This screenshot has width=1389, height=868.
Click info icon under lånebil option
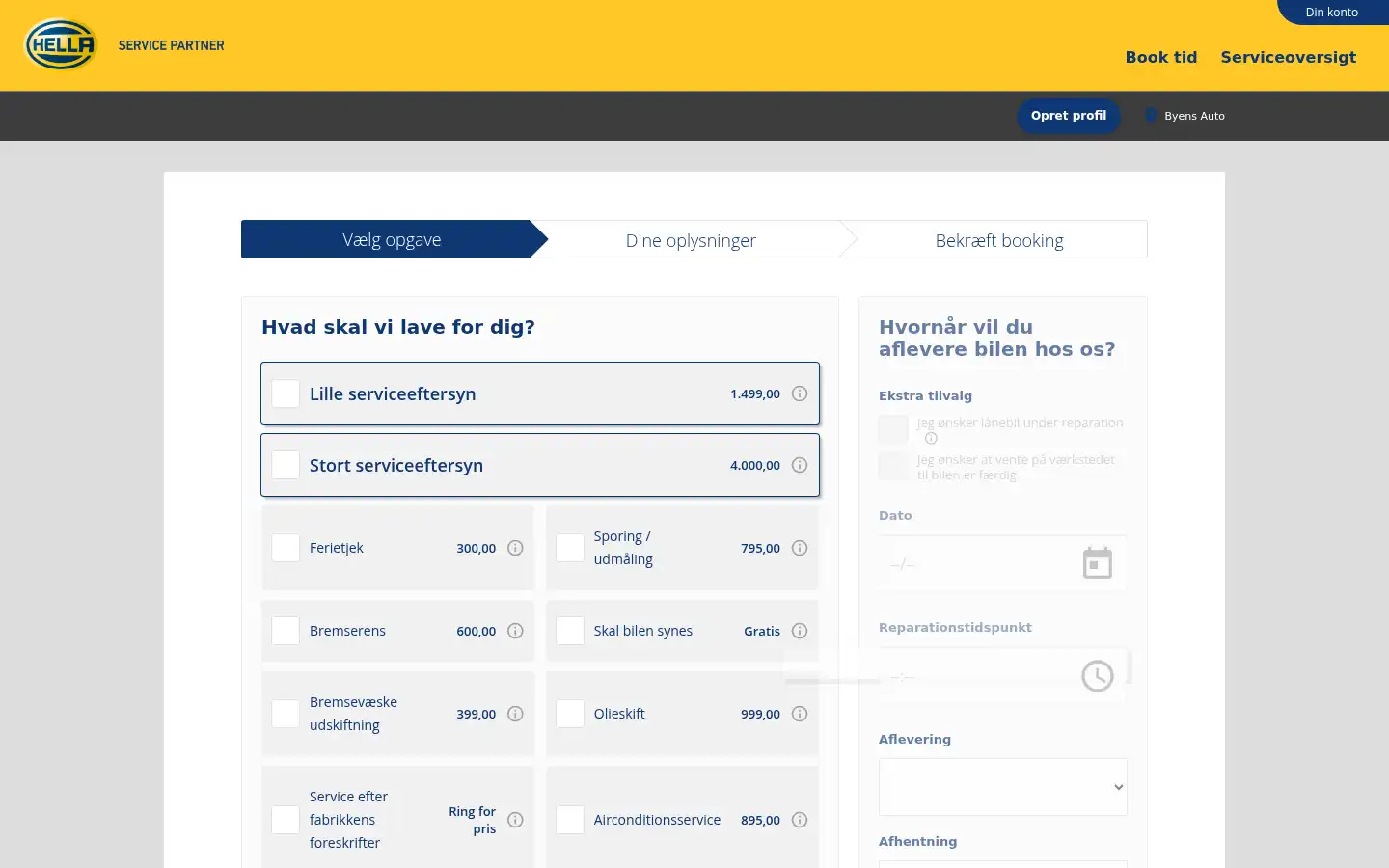931,438
